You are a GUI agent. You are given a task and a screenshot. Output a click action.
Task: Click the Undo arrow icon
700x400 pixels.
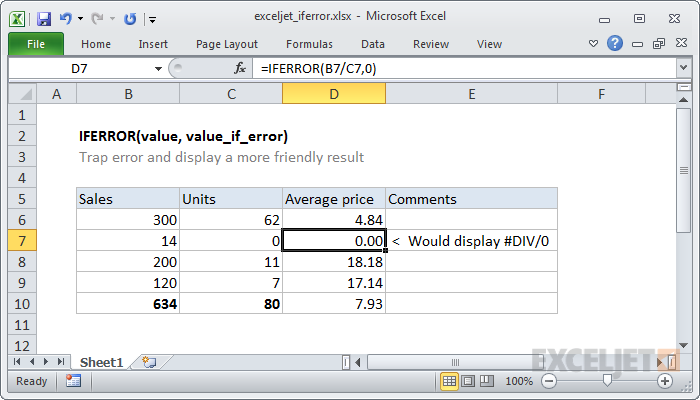click(x=66, y=18)
